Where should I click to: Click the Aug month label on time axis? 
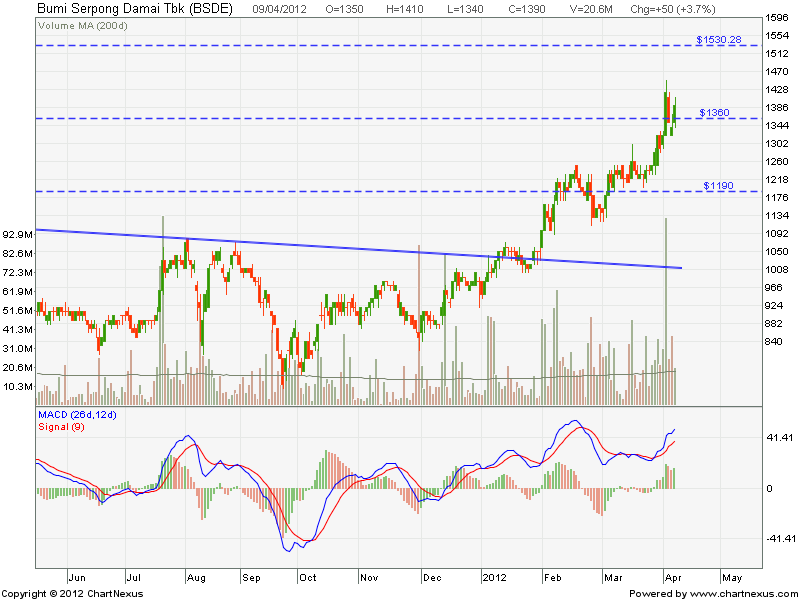196,578
